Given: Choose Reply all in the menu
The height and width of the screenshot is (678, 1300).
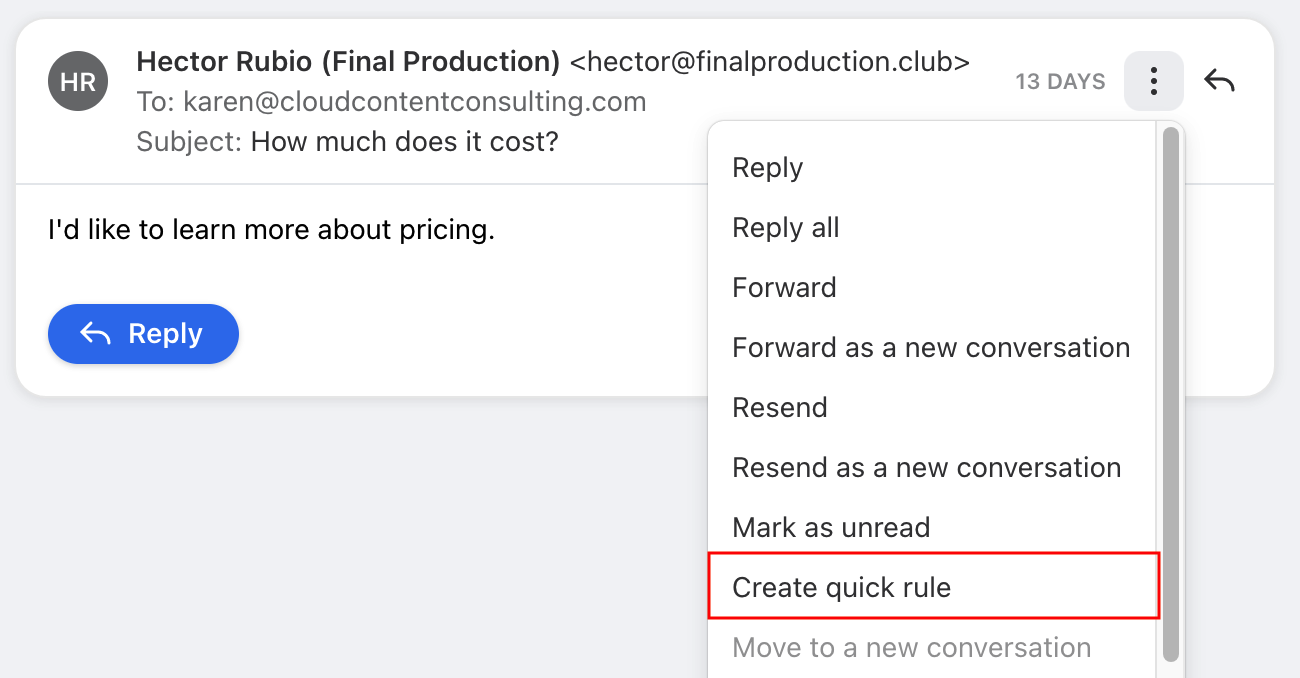Looking at the screenshot, I should [932, 228].
